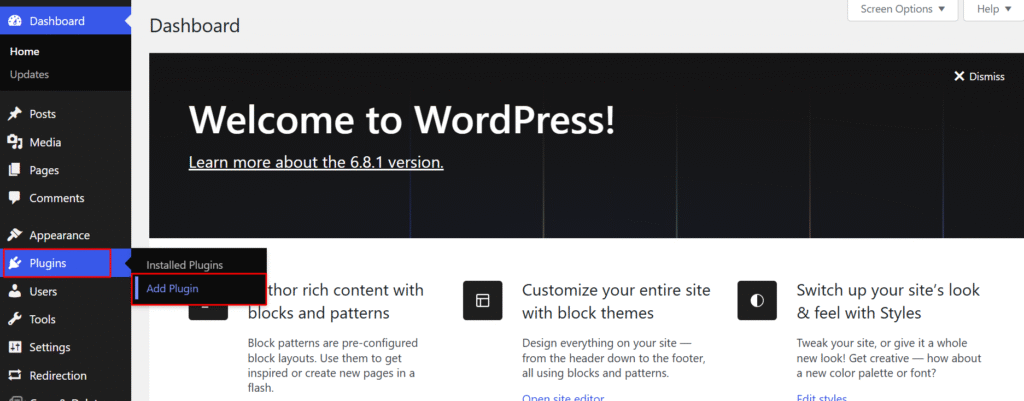
Task: Expand the Screen Options dropdown
Action: [903, 10]
